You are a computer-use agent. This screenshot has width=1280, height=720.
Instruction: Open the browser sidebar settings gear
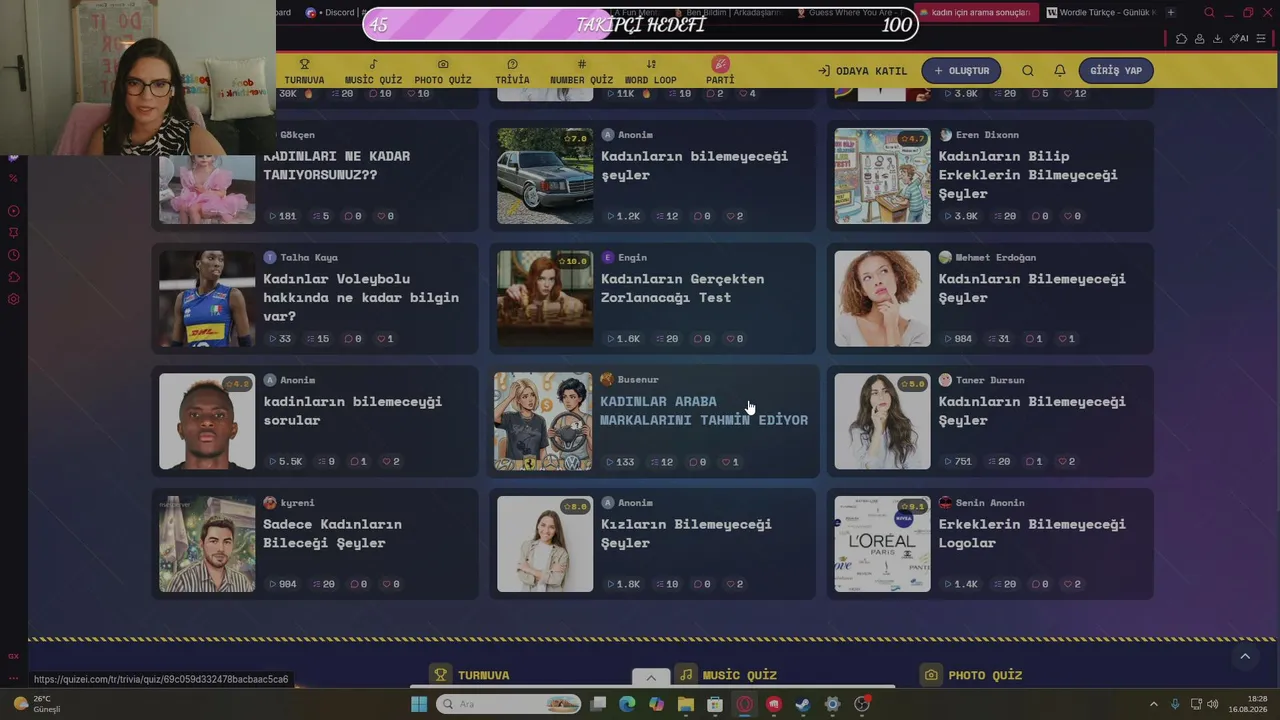pos(14,299)
